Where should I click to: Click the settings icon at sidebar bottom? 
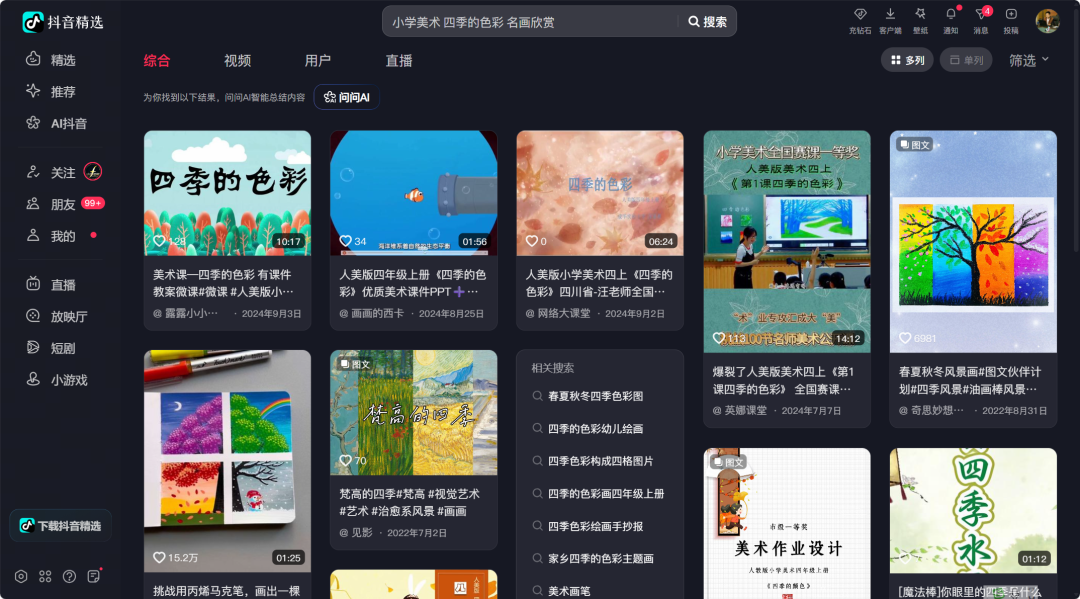[21, 576]
